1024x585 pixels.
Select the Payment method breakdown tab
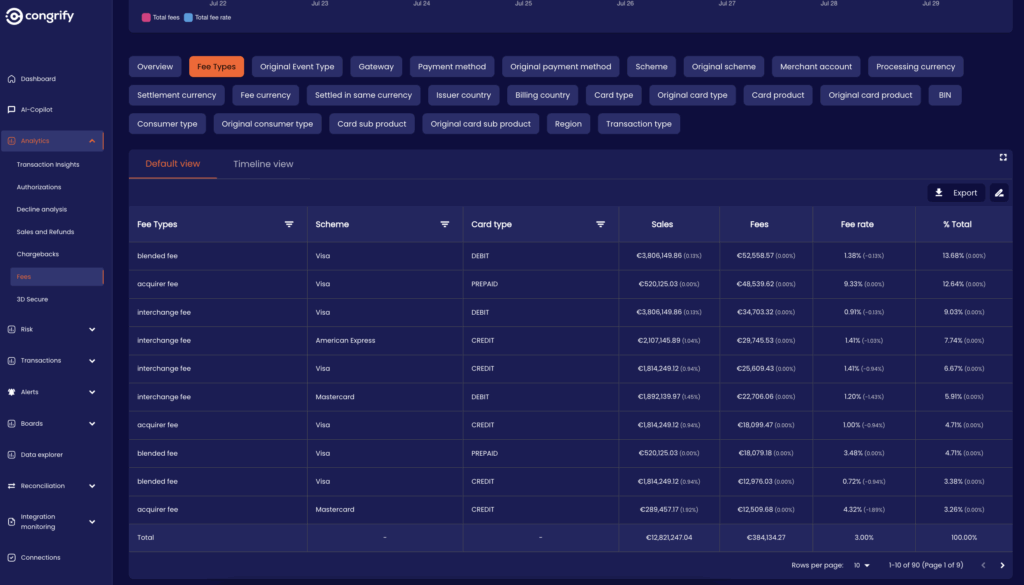pyautogui.click(x=452, y=67)
